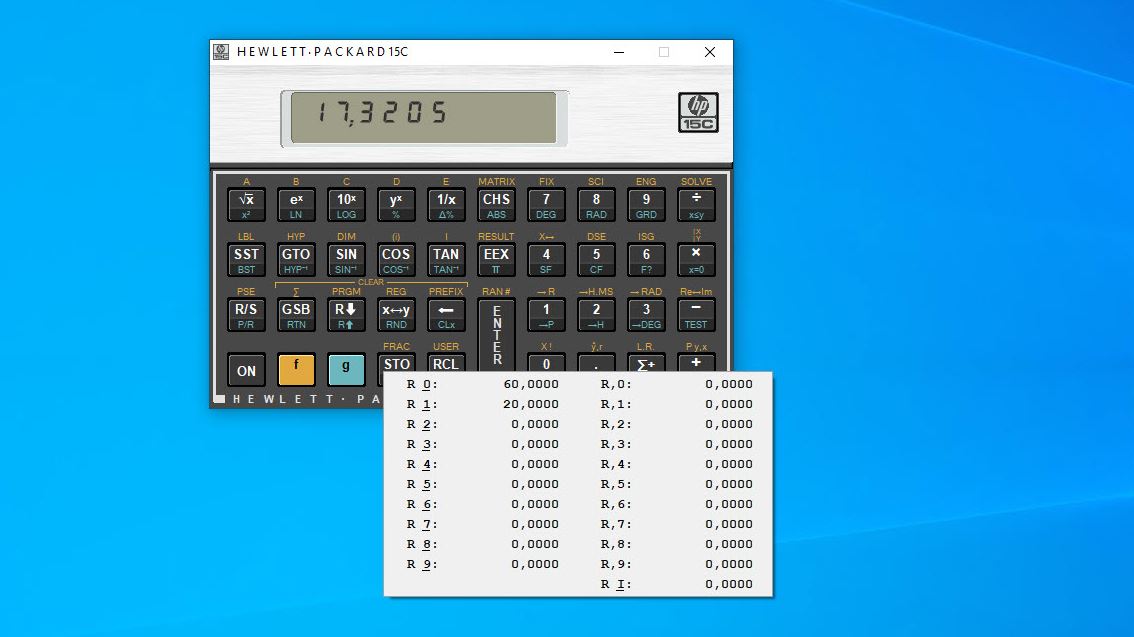Tap the number 3 key
Image resolution: width=1134 pixels, height=637 pixels.
(x=646, y=315)
